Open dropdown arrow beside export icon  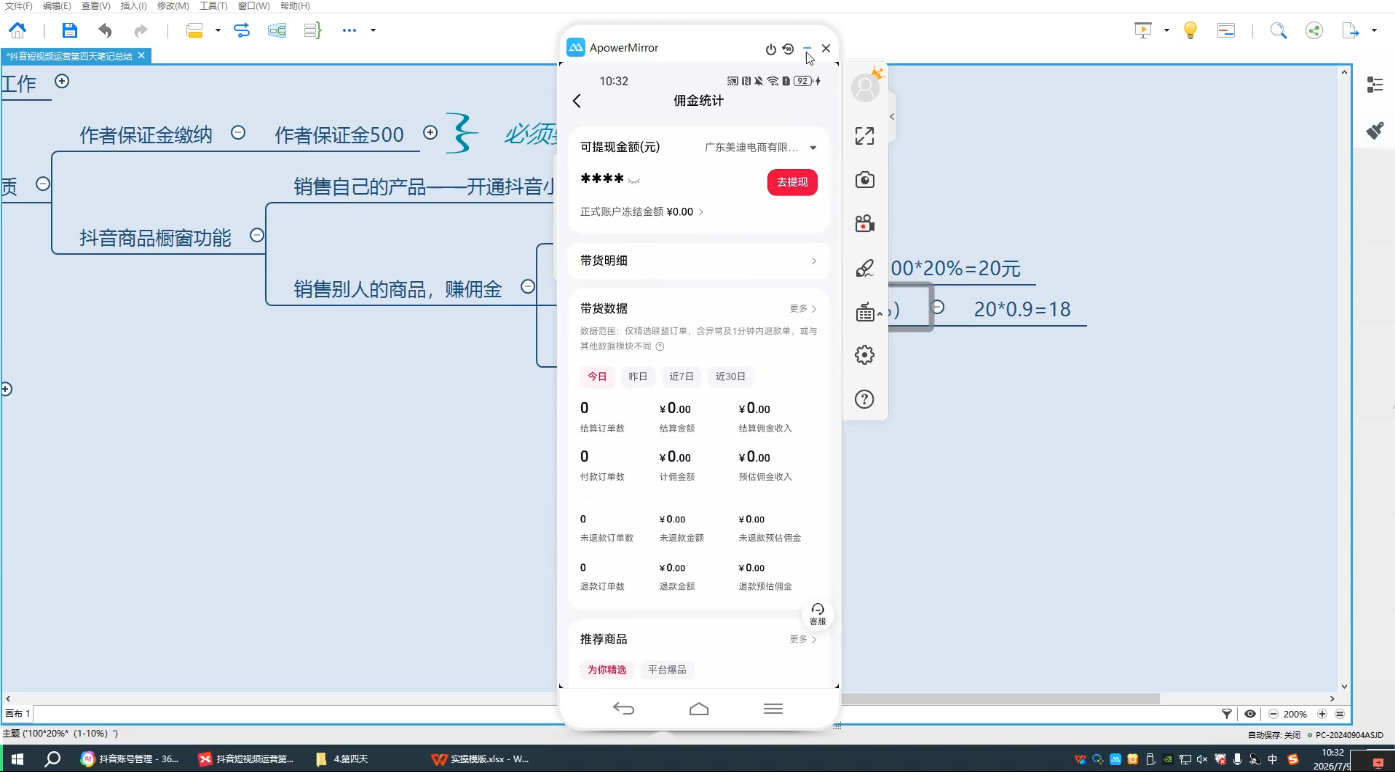point(1375,31)
